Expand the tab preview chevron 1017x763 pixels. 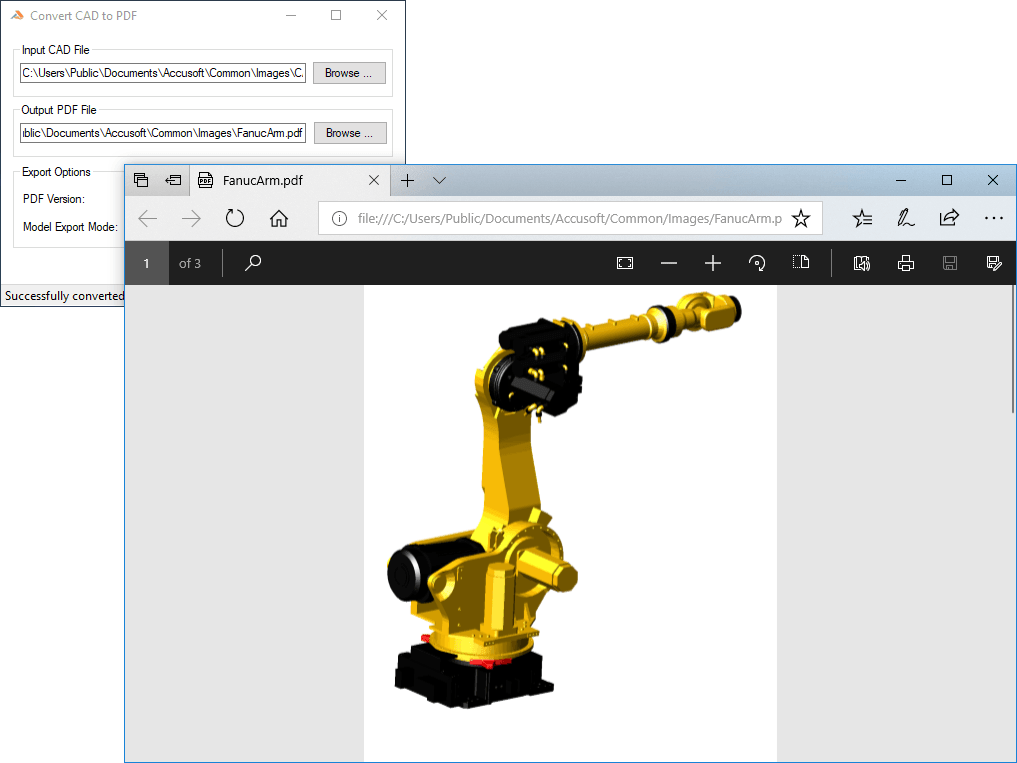pos(440,180)
